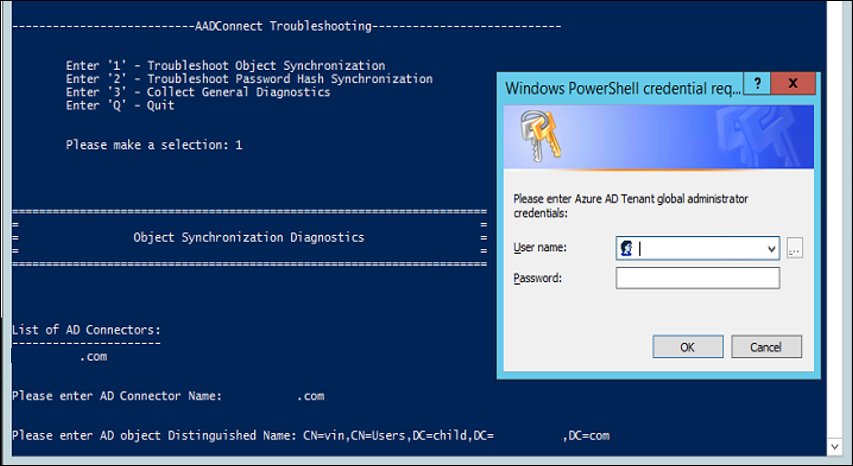Screen dimensions: 853x466
Task: Click the "Enter 'Q' - Quit" line
Action: [x=120, y=105]
